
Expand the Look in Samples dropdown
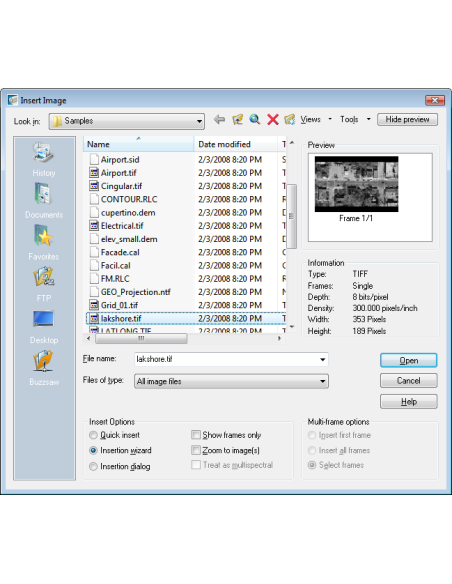[127, 121]
